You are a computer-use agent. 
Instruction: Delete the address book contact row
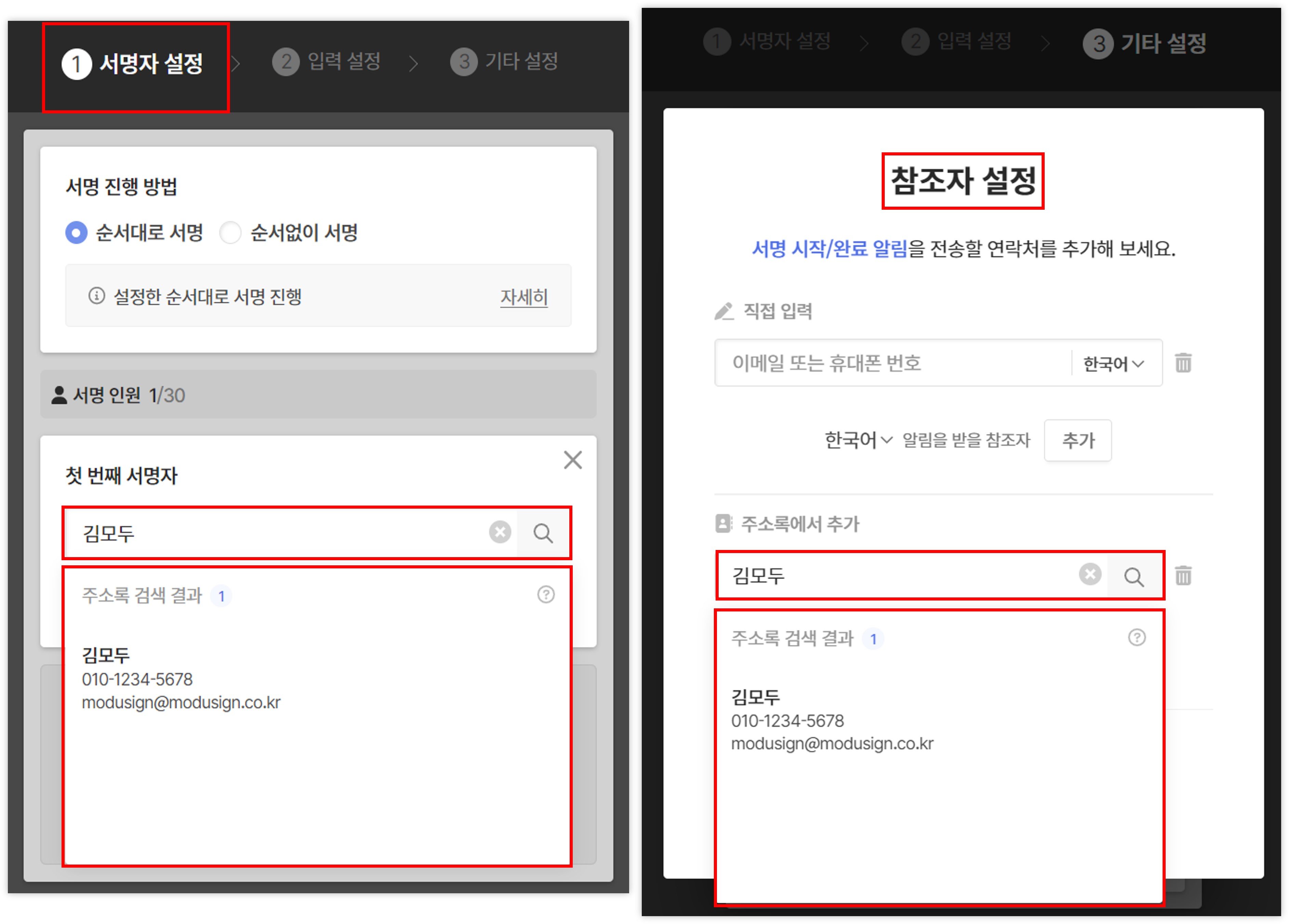point(1183,576)
